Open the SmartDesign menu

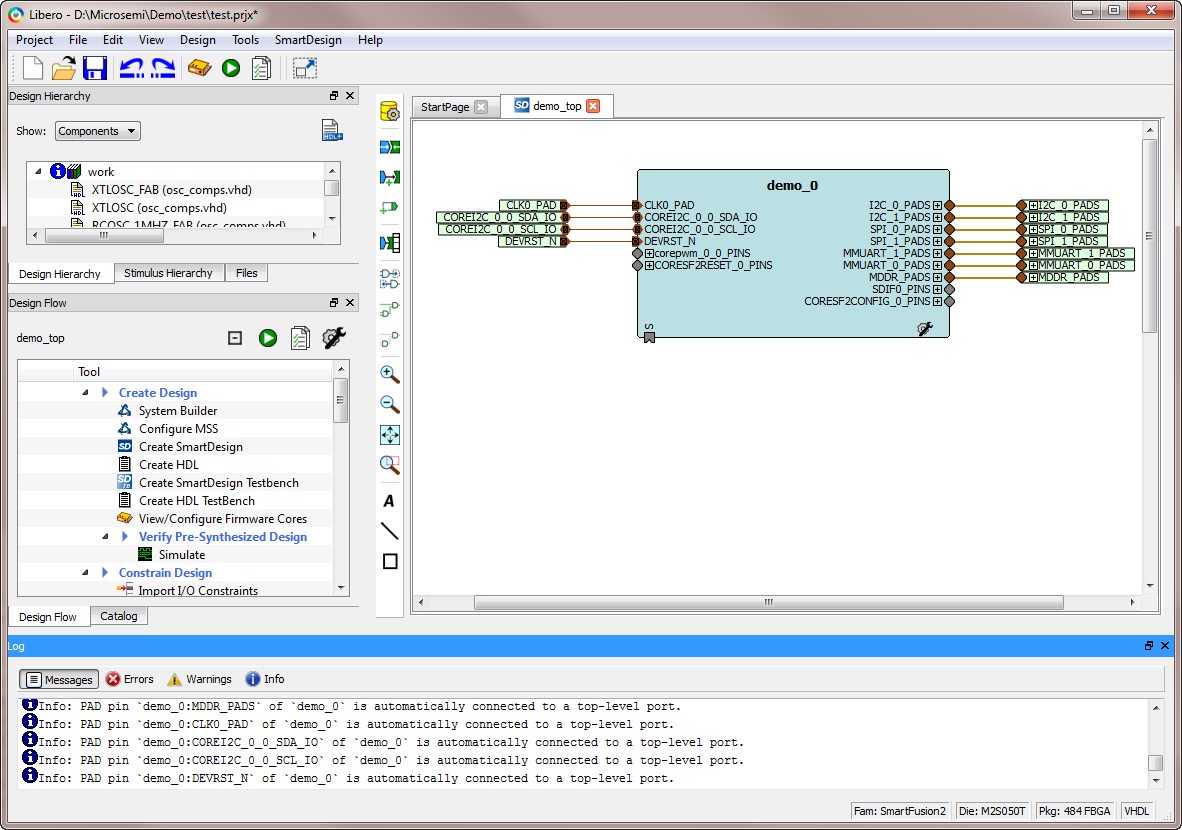pos(308,40)
